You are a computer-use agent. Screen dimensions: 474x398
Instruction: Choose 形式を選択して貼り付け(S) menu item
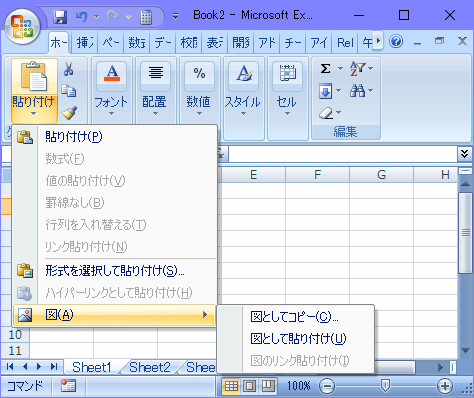click(115, 271)
